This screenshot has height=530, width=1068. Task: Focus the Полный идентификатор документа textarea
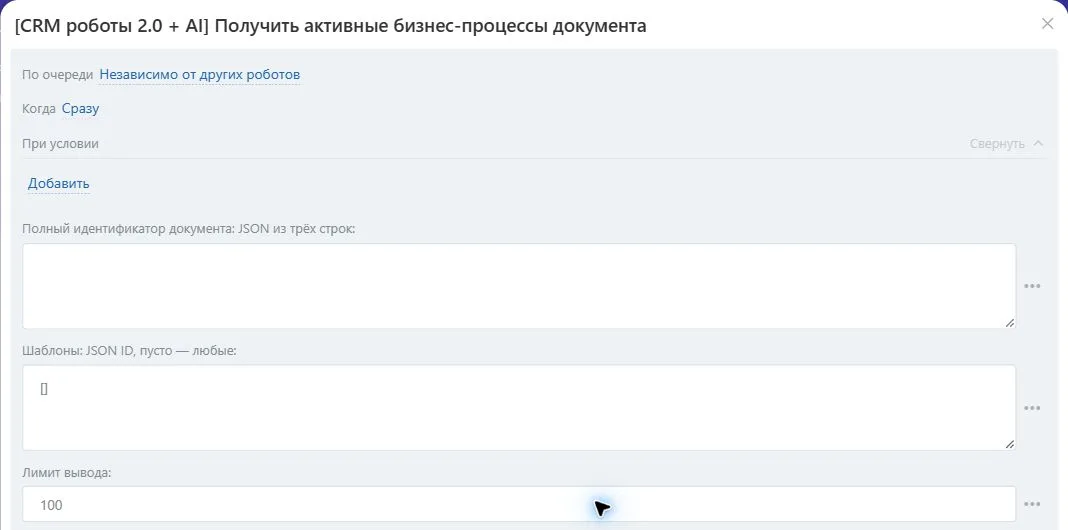(x=519, y=286)
